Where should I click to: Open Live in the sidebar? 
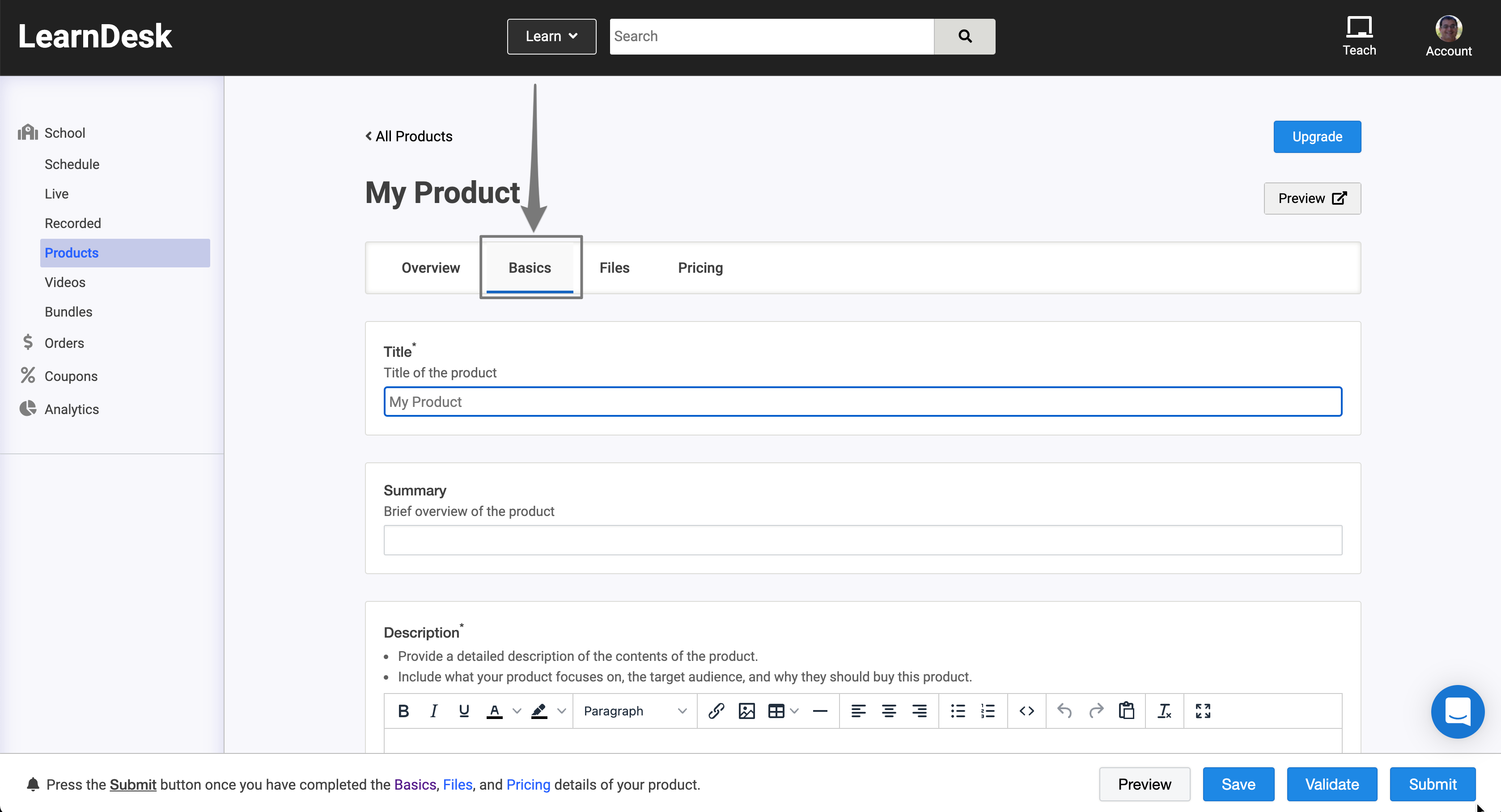[x=56, y=194]
